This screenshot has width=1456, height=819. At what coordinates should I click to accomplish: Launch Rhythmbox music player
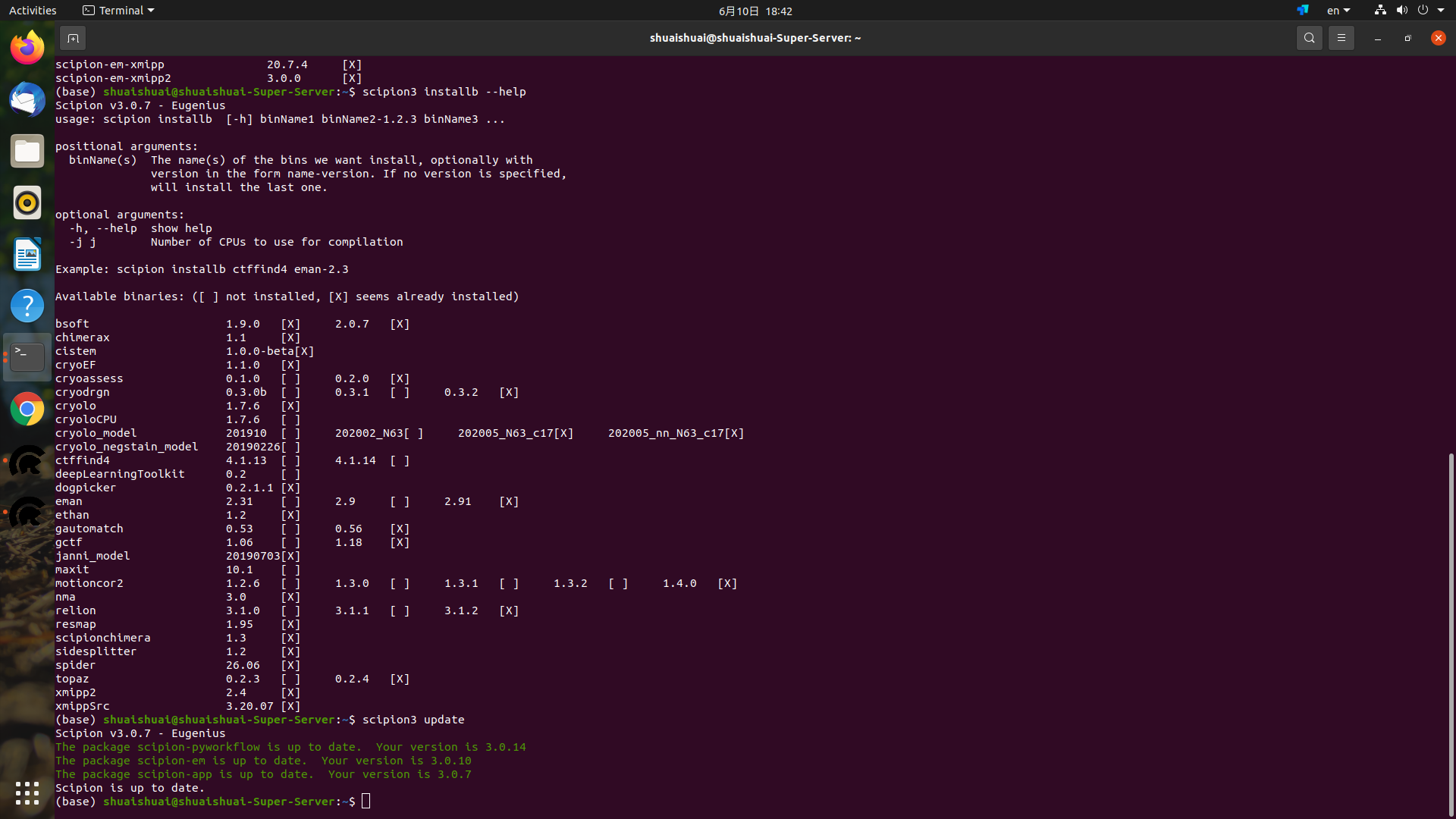(x=27, y=202)
